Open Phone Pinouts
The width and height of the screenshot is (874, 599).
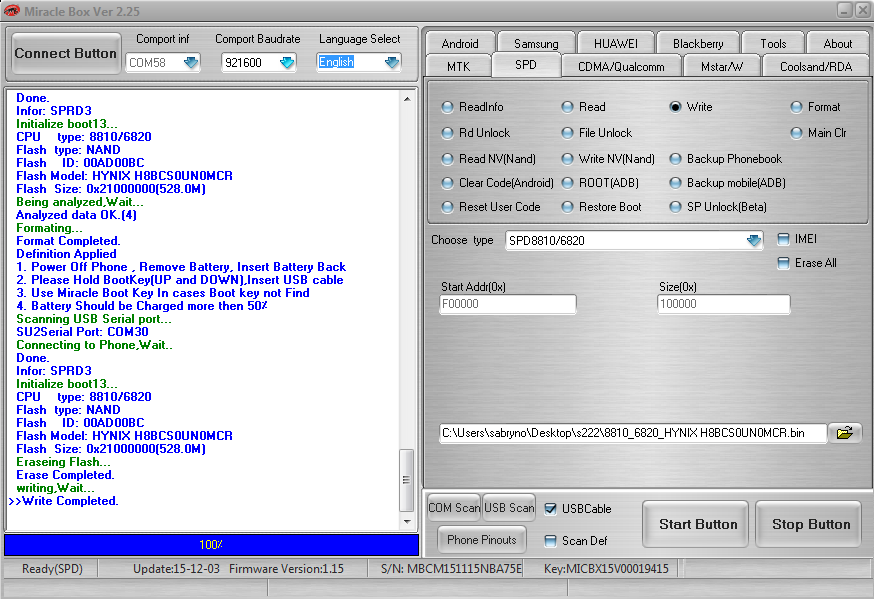click(482, 539)
